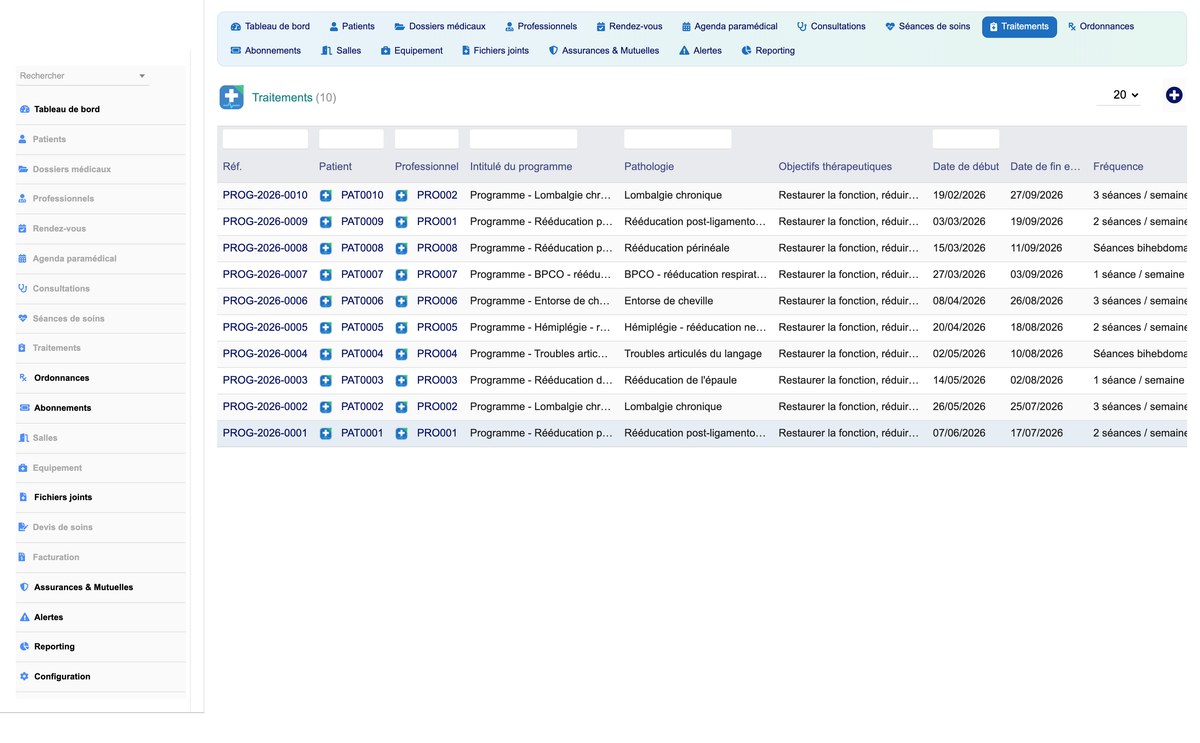The height and width of the screenshot is (743, 1200).
Task: Click the Equipement kit icon in sidebar
Action: (23, 468)
